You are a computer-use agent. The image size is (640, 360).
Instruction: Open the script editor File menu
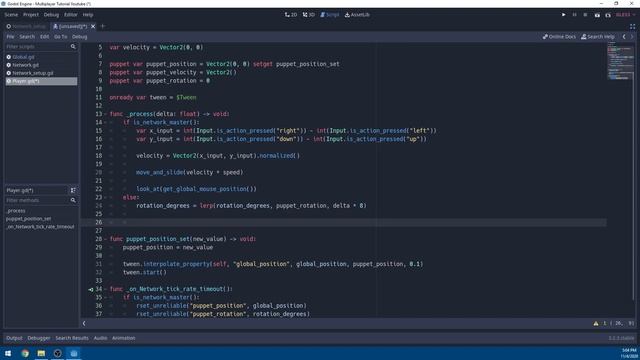pyautogui.click(x=10, y=37)
